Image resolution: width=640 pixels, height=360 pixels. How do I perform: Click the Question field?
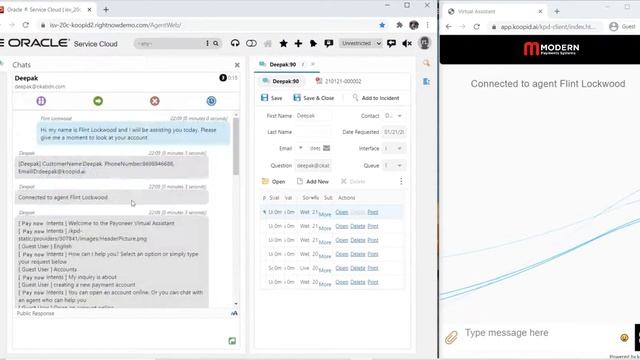point(313,166)
